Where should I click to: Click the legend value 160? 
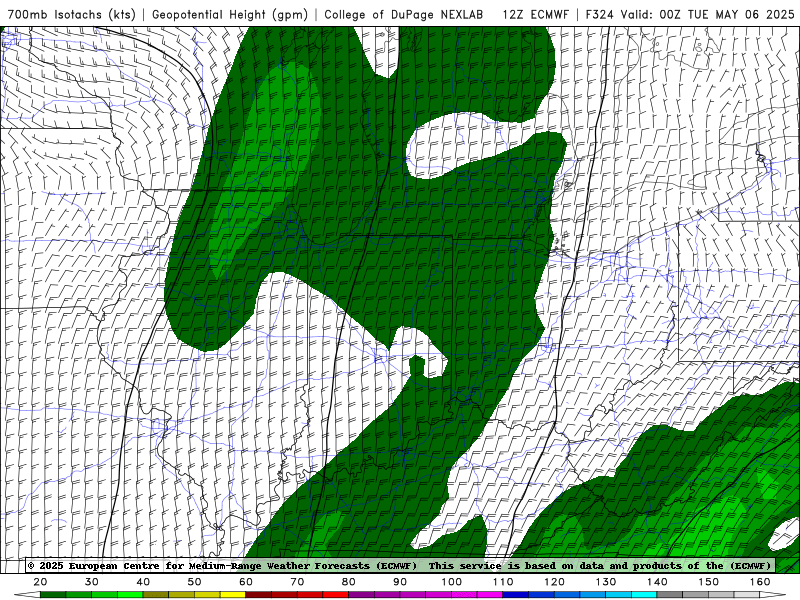(x=760, y=582)
